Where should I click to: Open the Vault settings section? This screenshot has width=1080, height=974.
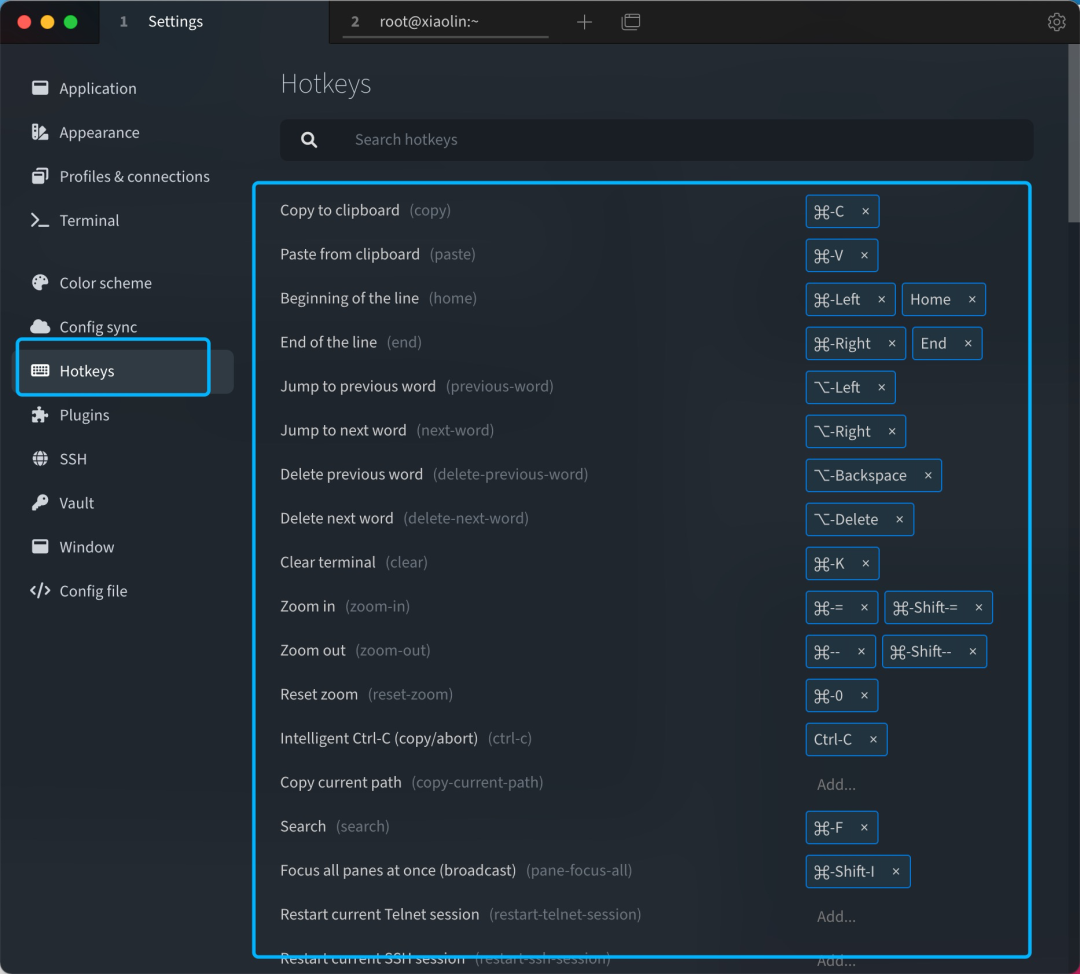pos(125,504)
